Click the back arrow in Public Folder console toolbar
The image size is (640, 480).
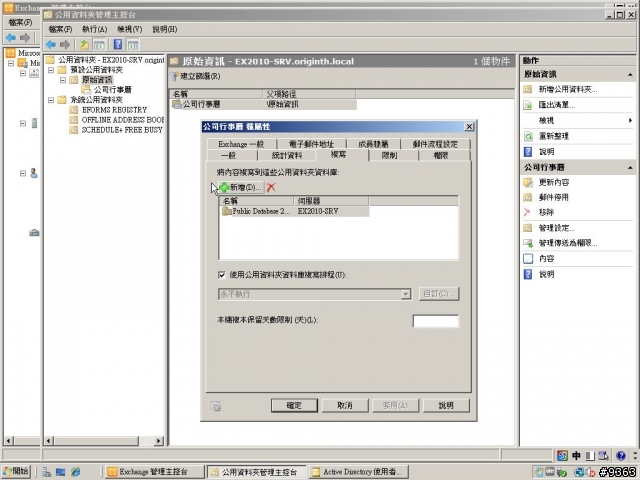pos(51,44)
